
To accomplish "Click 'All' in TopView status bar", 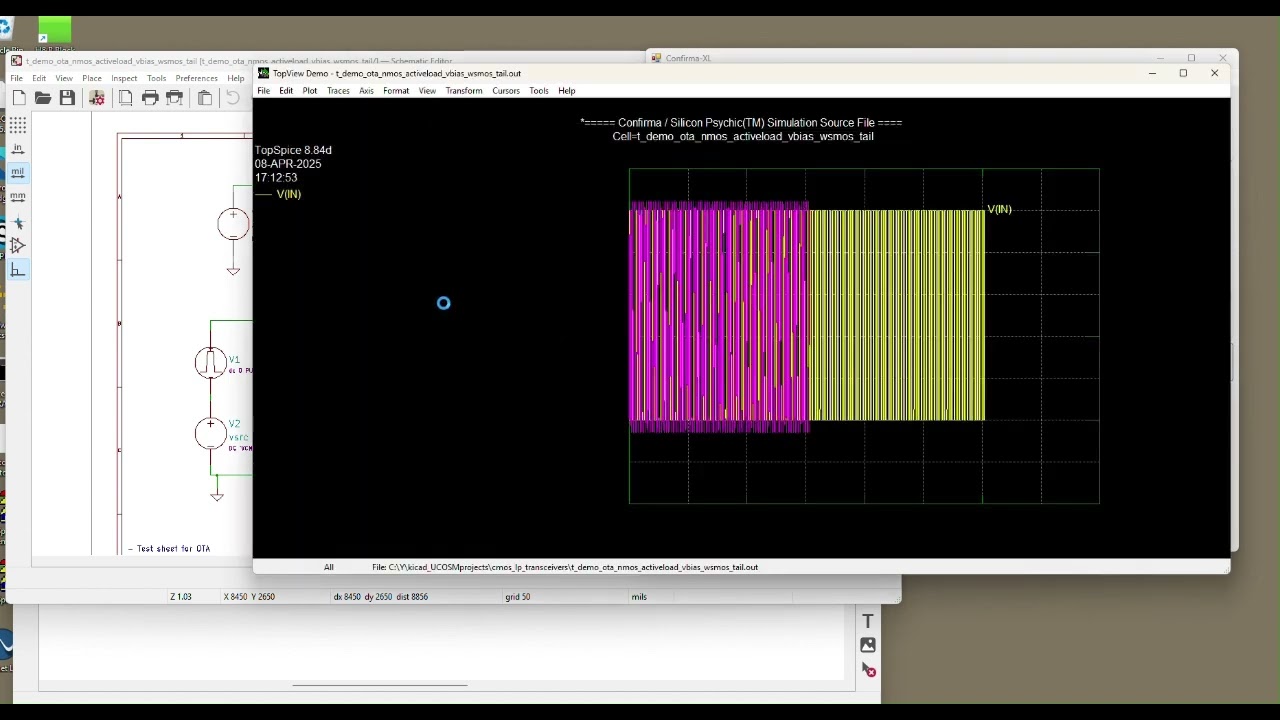I will (x=328, y=567).
